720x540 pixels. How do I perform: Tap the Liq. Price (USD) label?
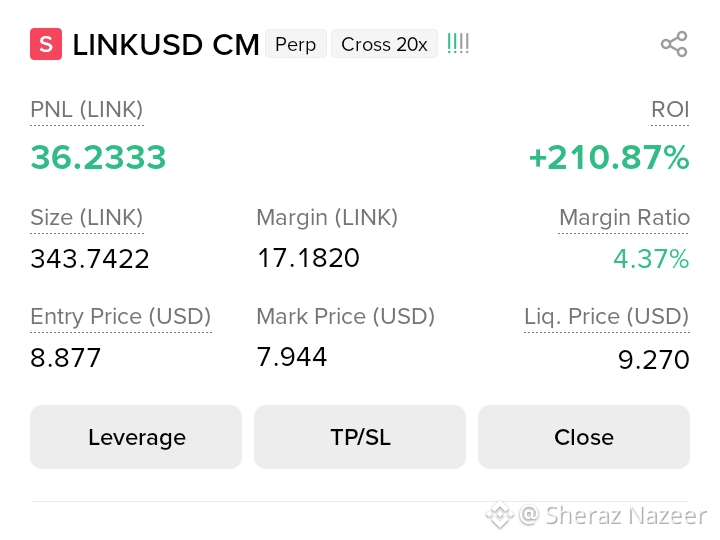607,316
